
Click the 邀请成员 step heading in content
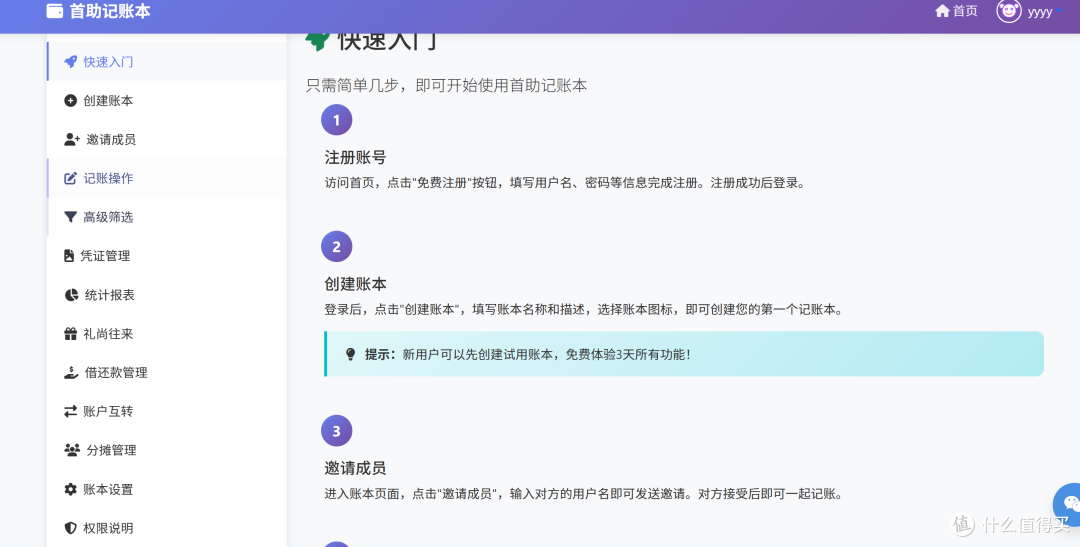355,468
